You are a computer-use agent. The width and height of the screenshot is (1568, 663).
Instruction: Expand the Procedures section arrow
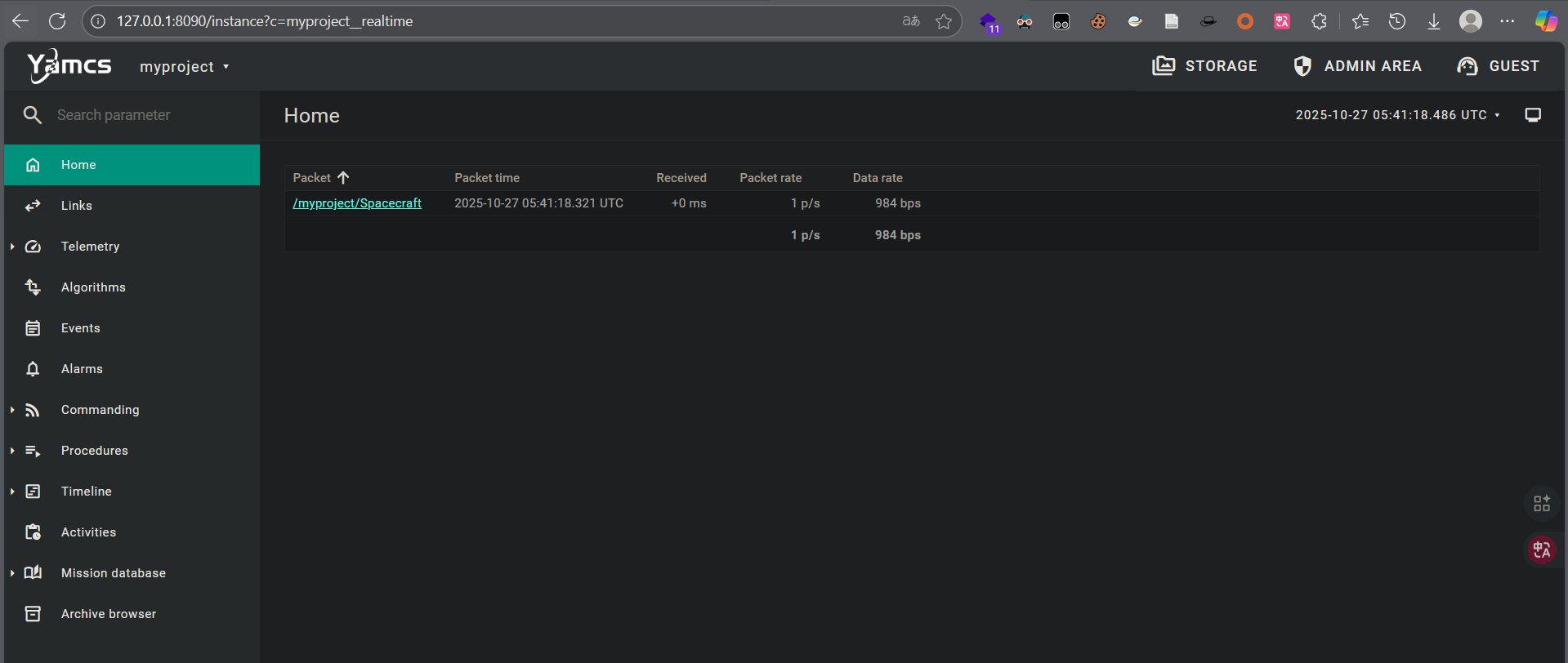coord(12,451)
